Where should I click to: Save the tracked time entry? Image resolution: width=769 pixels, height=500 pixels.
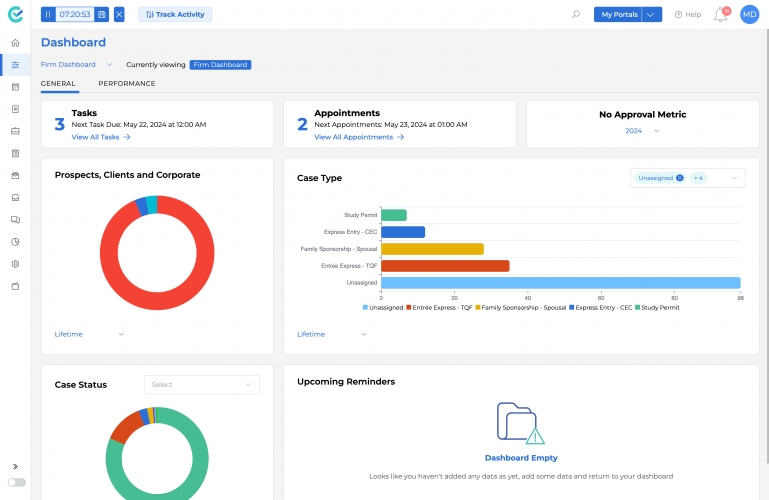pos(102,14)
